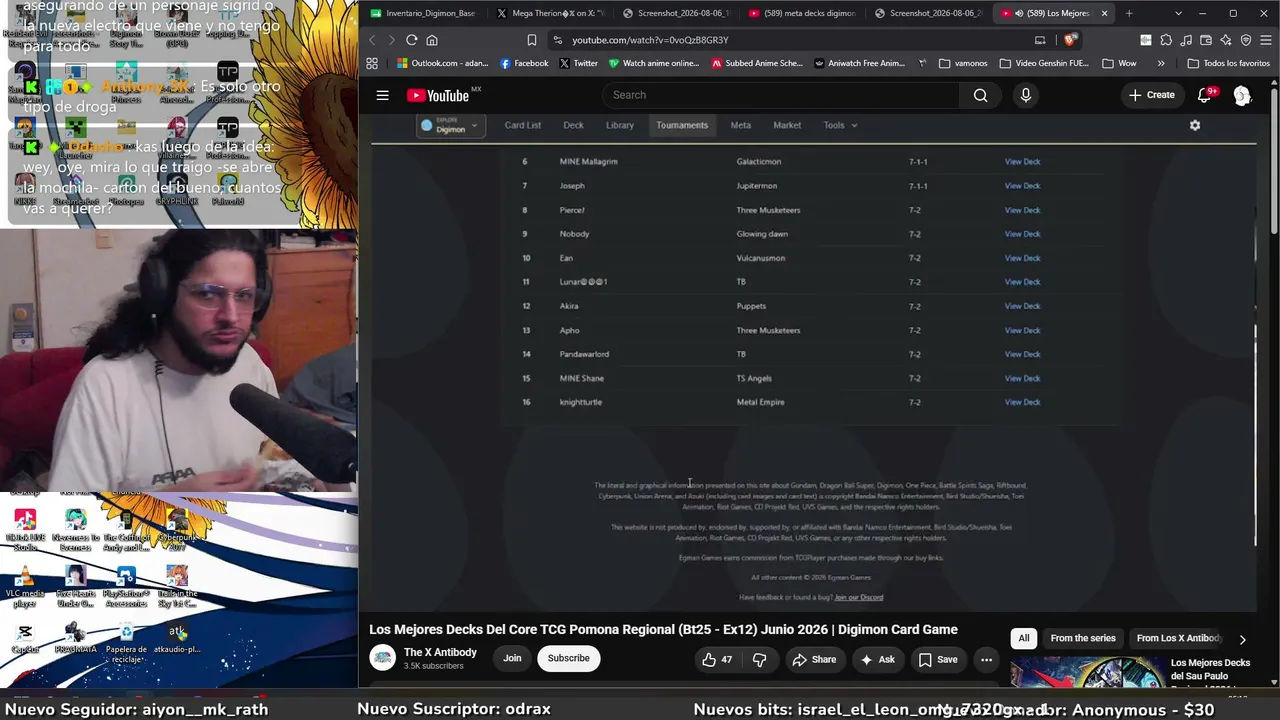Click the browser address bar URL

pos(650,40)
